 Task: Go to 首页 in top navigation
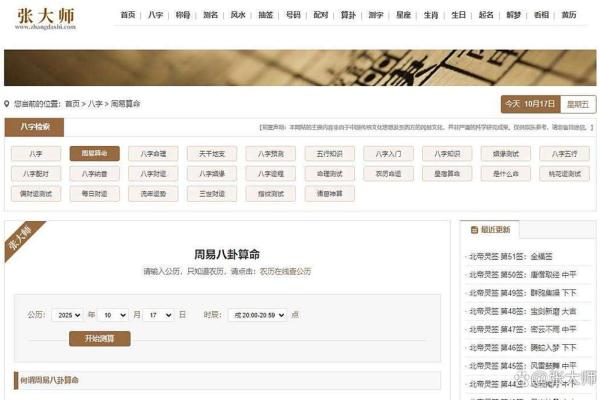128,15
